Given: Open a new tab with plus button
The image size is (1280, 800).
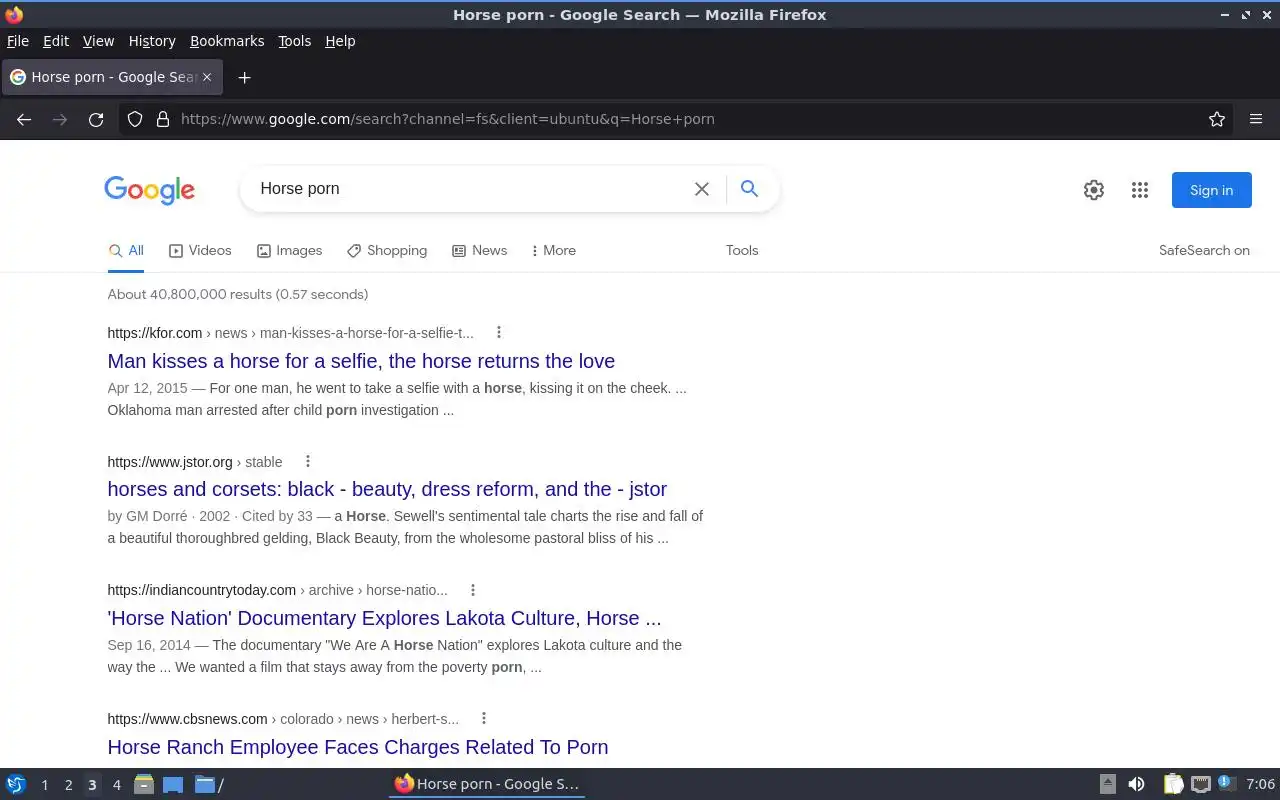Looking at the screenshot, I should (x=244, y=77).
